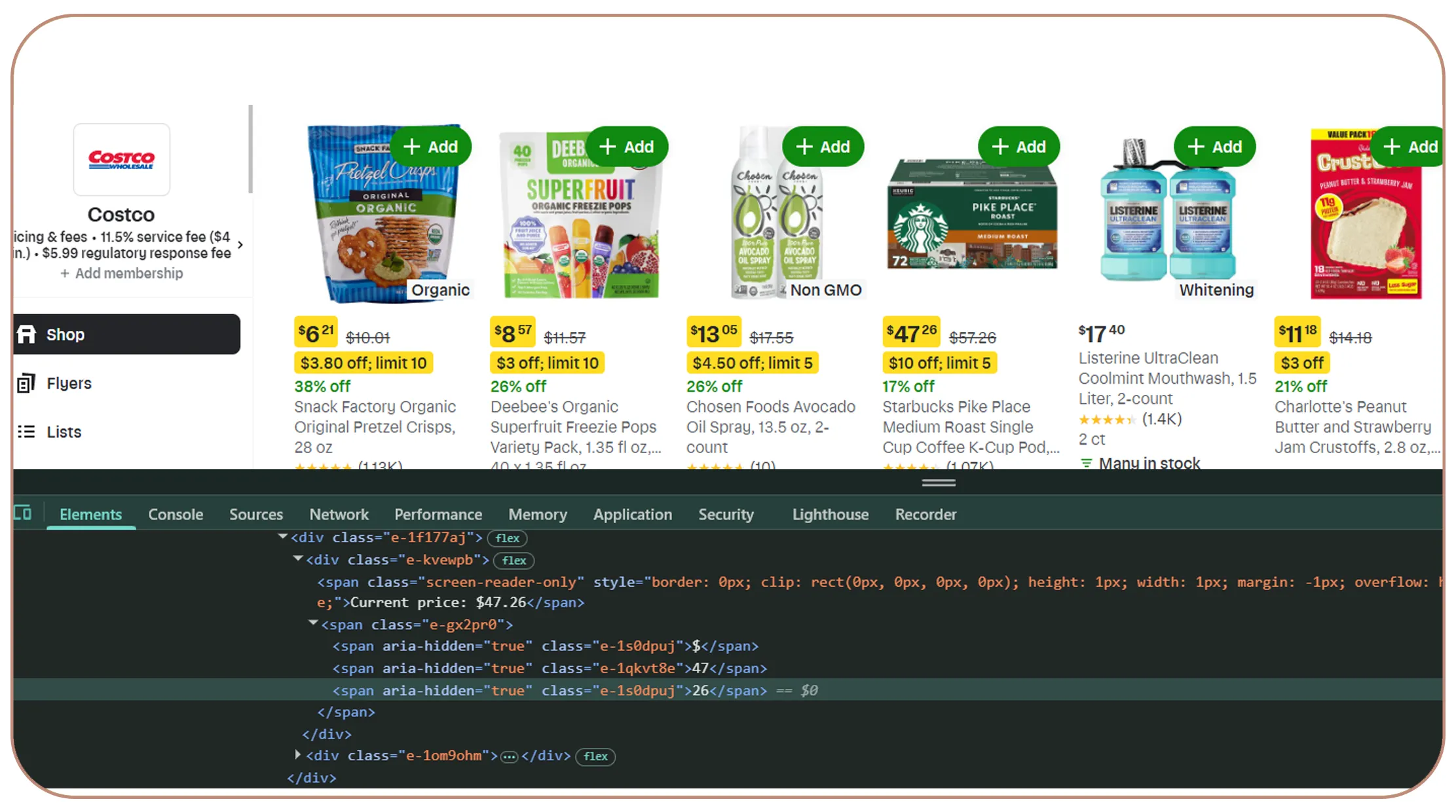The height and width of the screenshot is (812, 1456).
Task: Switch to the Elements tab
Action: [x=90, y=515]
